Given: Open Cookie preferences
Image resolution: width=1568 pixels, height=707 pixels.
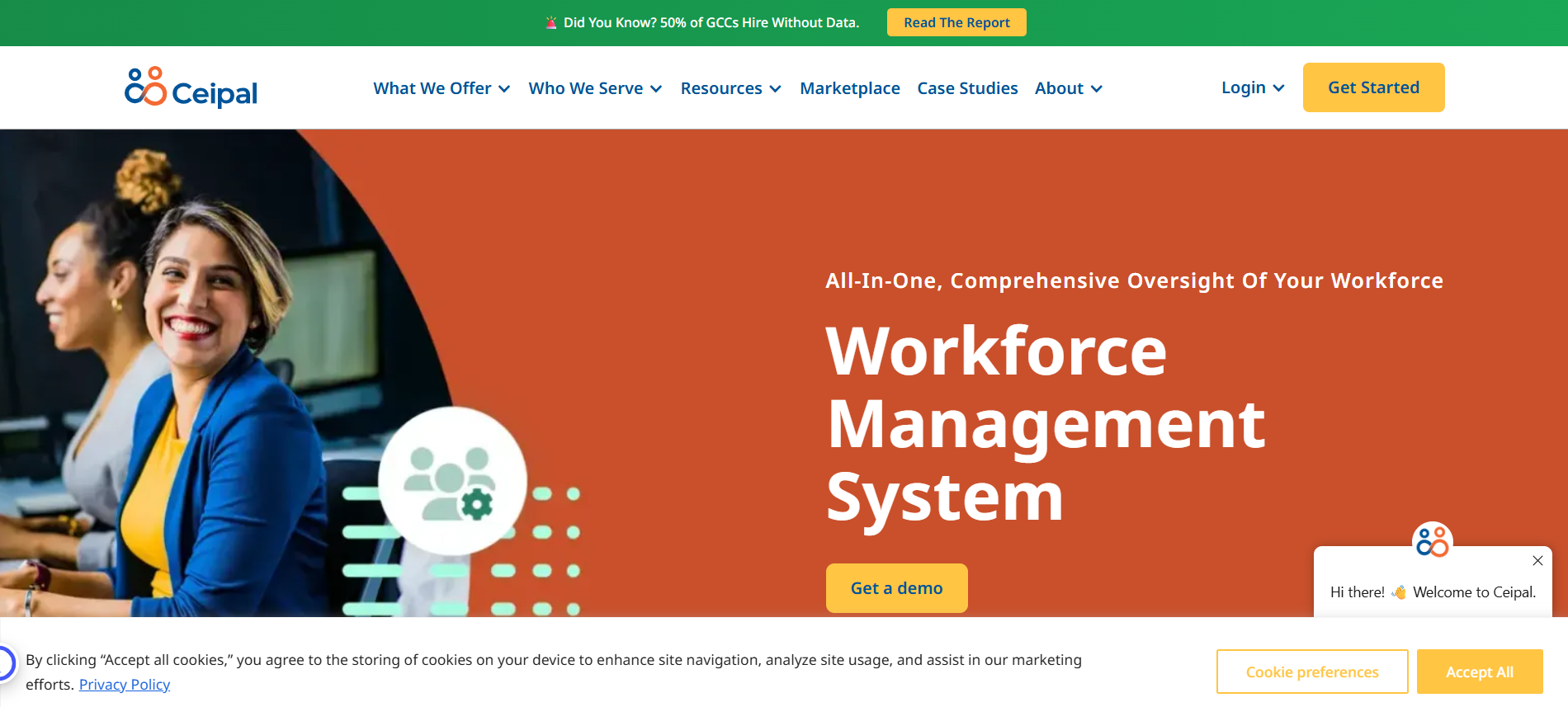Looking at the screenshot, I should (x=1312, y=672).
